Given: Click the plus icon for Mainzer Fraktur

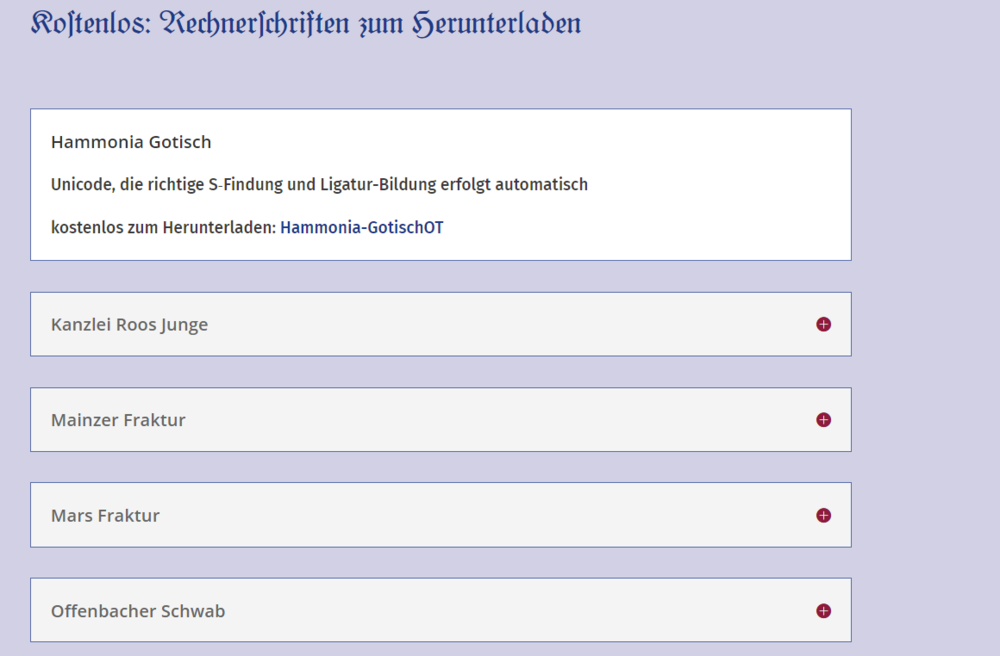Looking at the screenshot, I should pyautogui.click(x=823, y=420).
